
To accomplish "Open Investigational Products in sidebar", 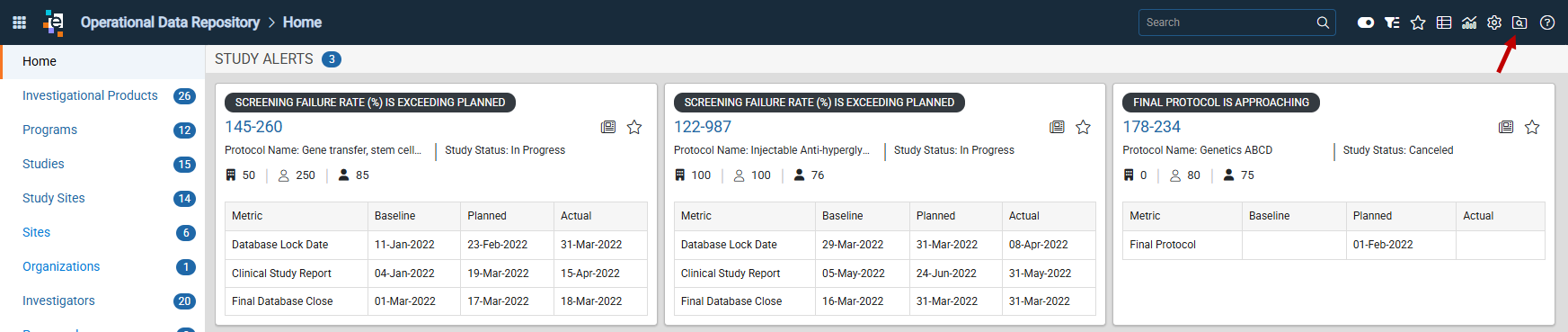I will tap(90, 95).
